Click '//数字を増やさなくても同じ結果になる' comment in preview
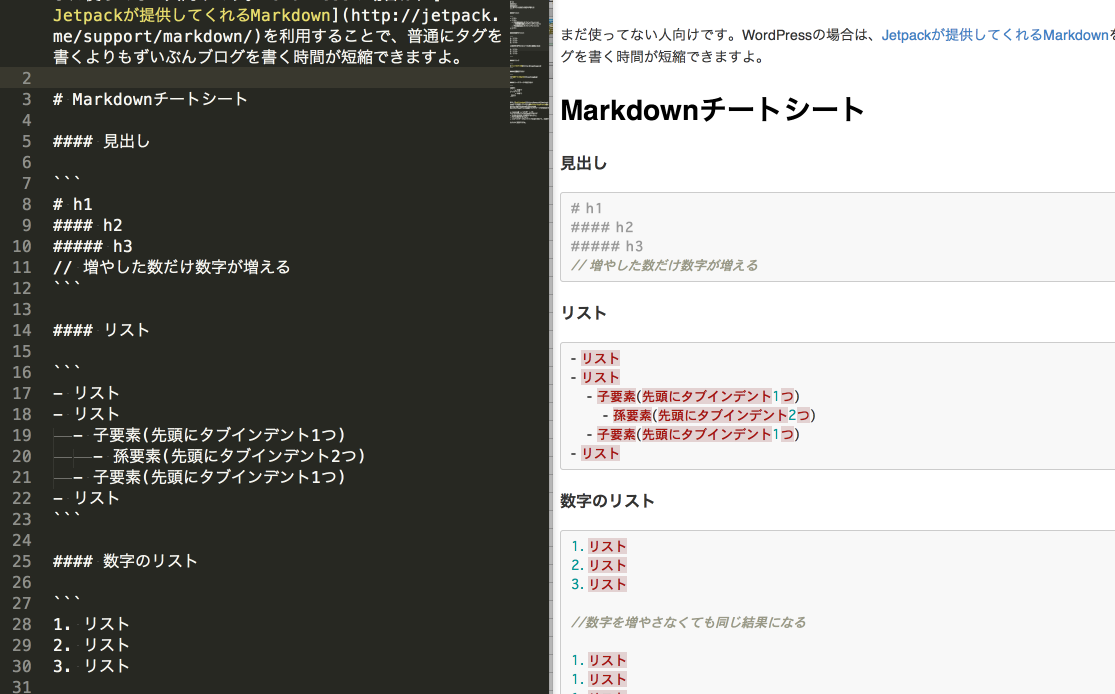The image size is (1115, 694). coord(688,623)
